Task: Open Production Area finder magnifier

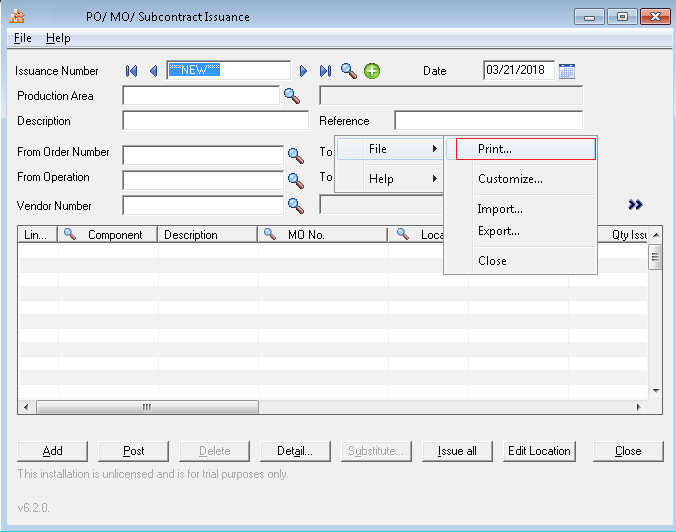Action: [291, 96]
